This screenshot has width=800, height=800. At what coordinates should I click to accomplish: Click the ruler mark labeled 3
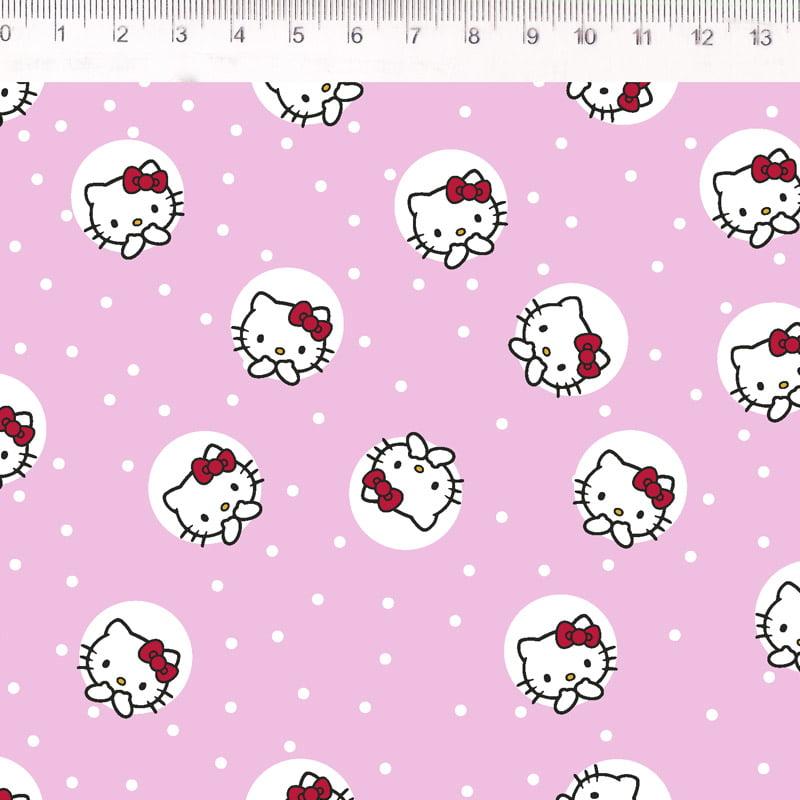pos(180,35)
